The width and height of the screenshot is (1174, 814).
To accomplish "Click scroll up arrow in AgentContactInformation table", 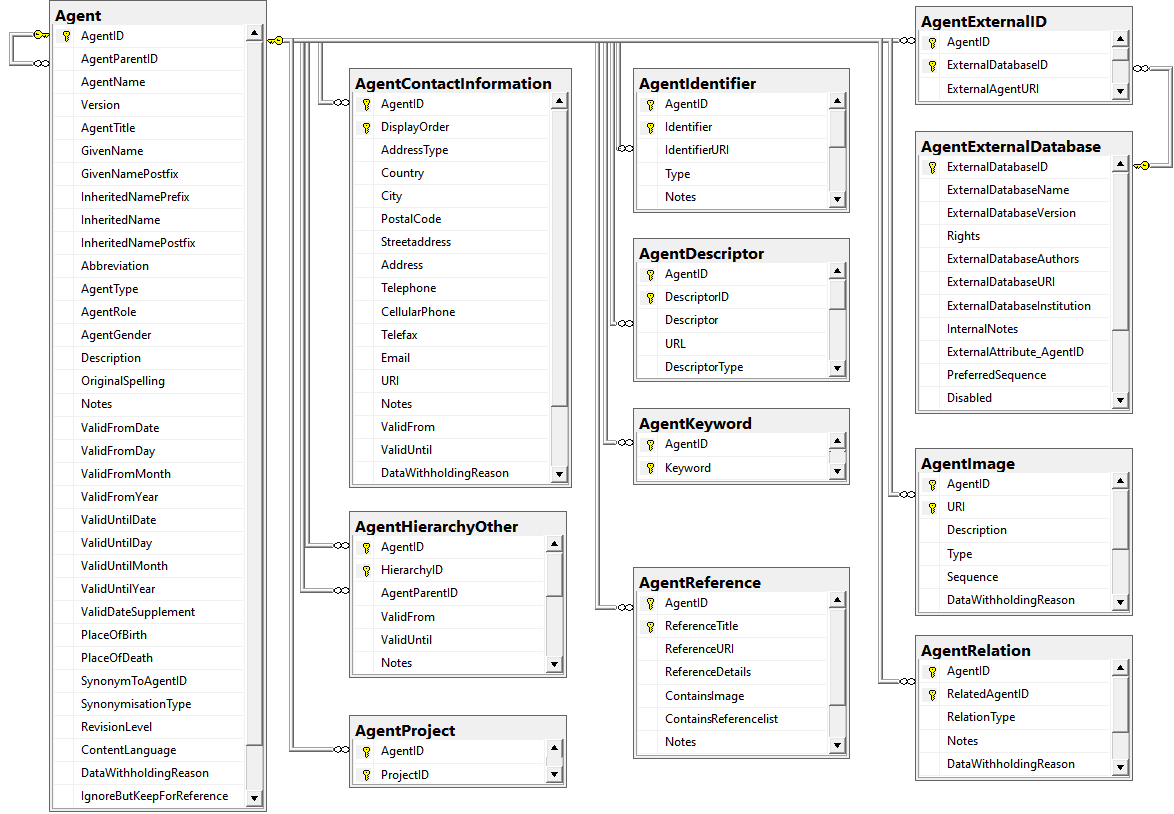I will pyautogui.click(x=559, y=101).
